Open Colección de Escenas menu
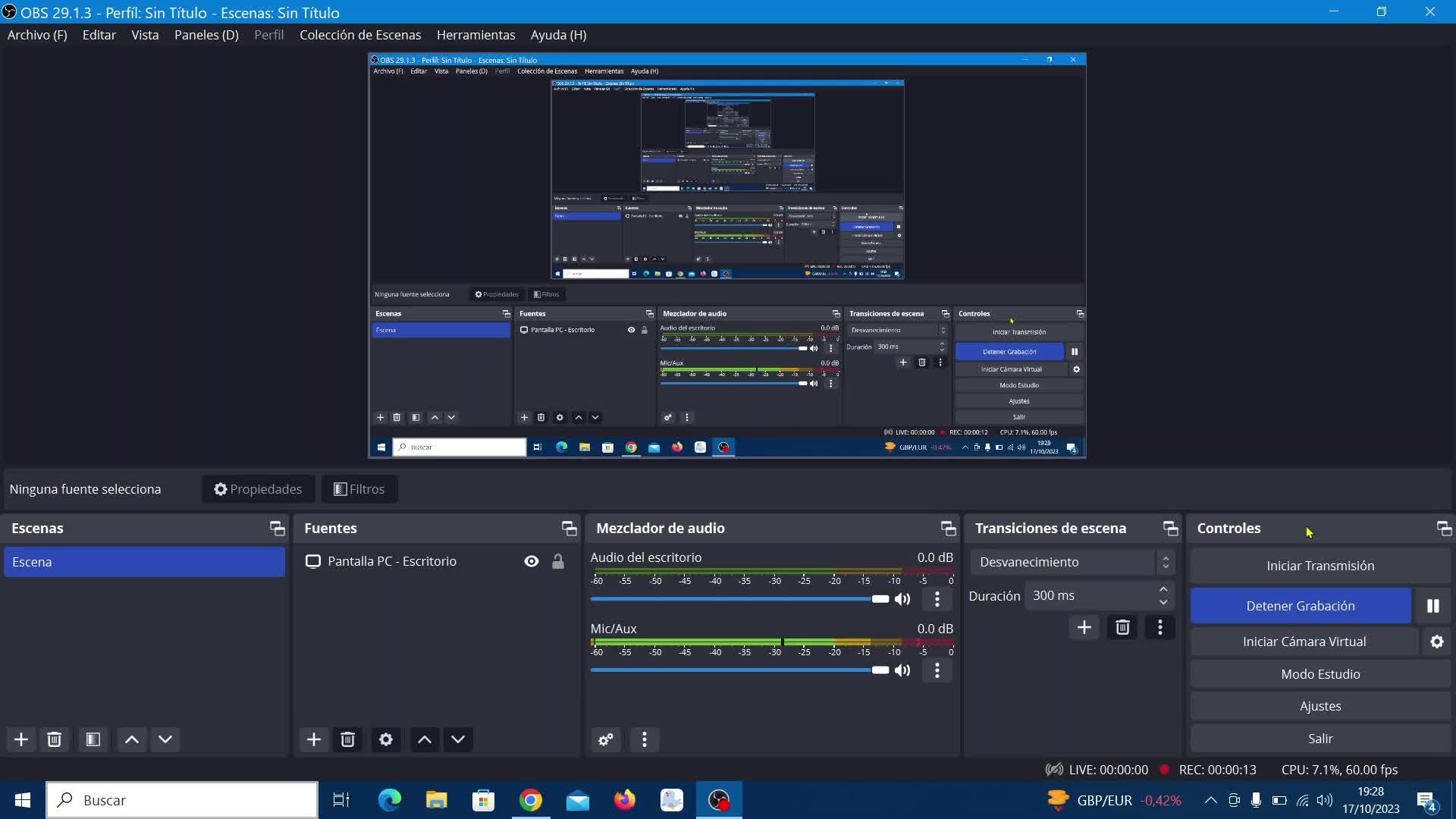The width and height of the screenshot is (1456, 819). (x=359, y=35)
